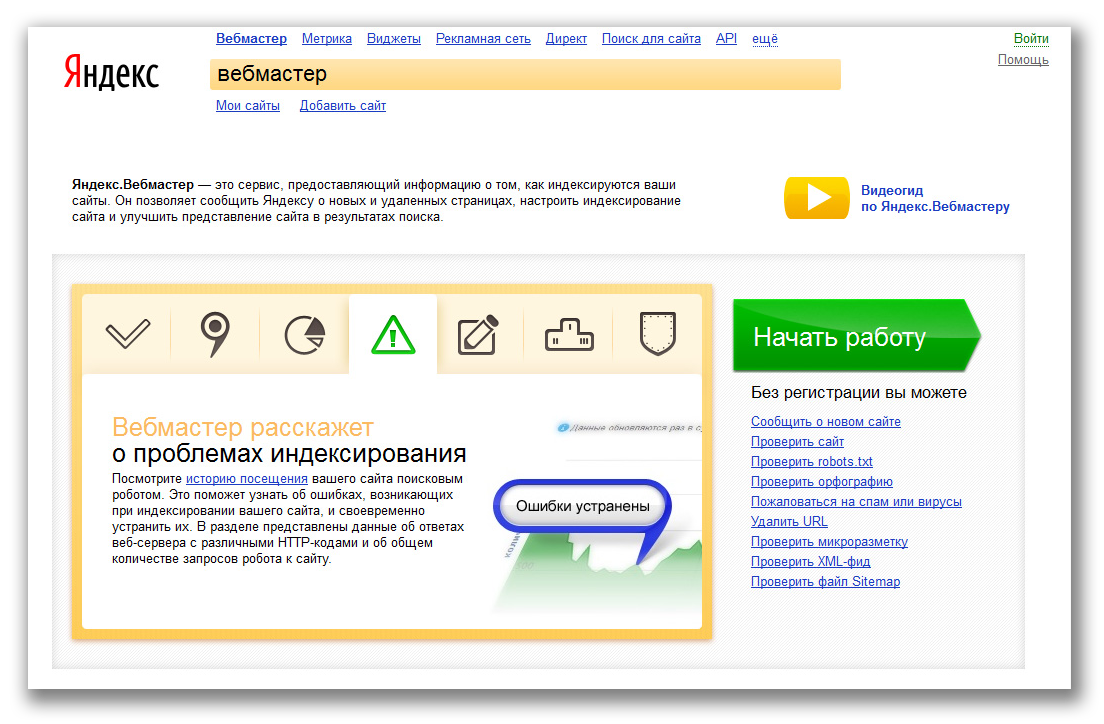Click Войти to sign in
The width and height of the screenshot is (1104, 724).
1031,39
